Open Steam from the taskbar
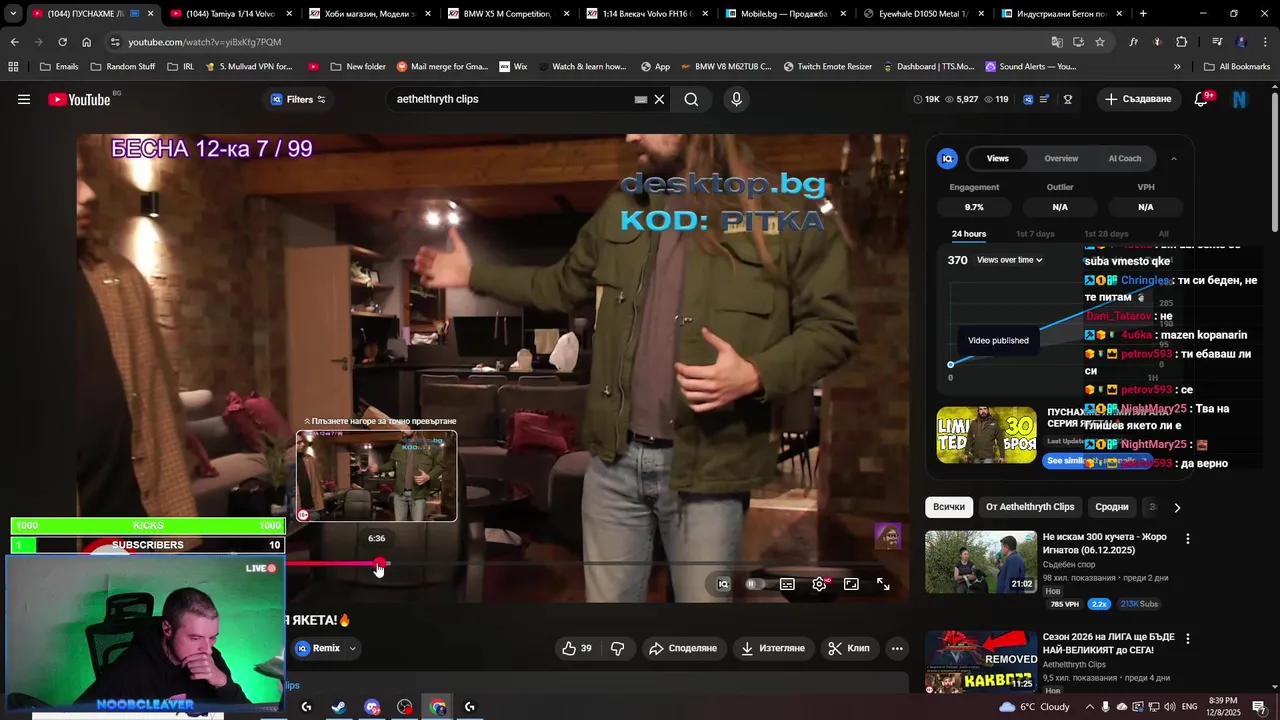The image size is (1280, 720). (x=339, y=707)
